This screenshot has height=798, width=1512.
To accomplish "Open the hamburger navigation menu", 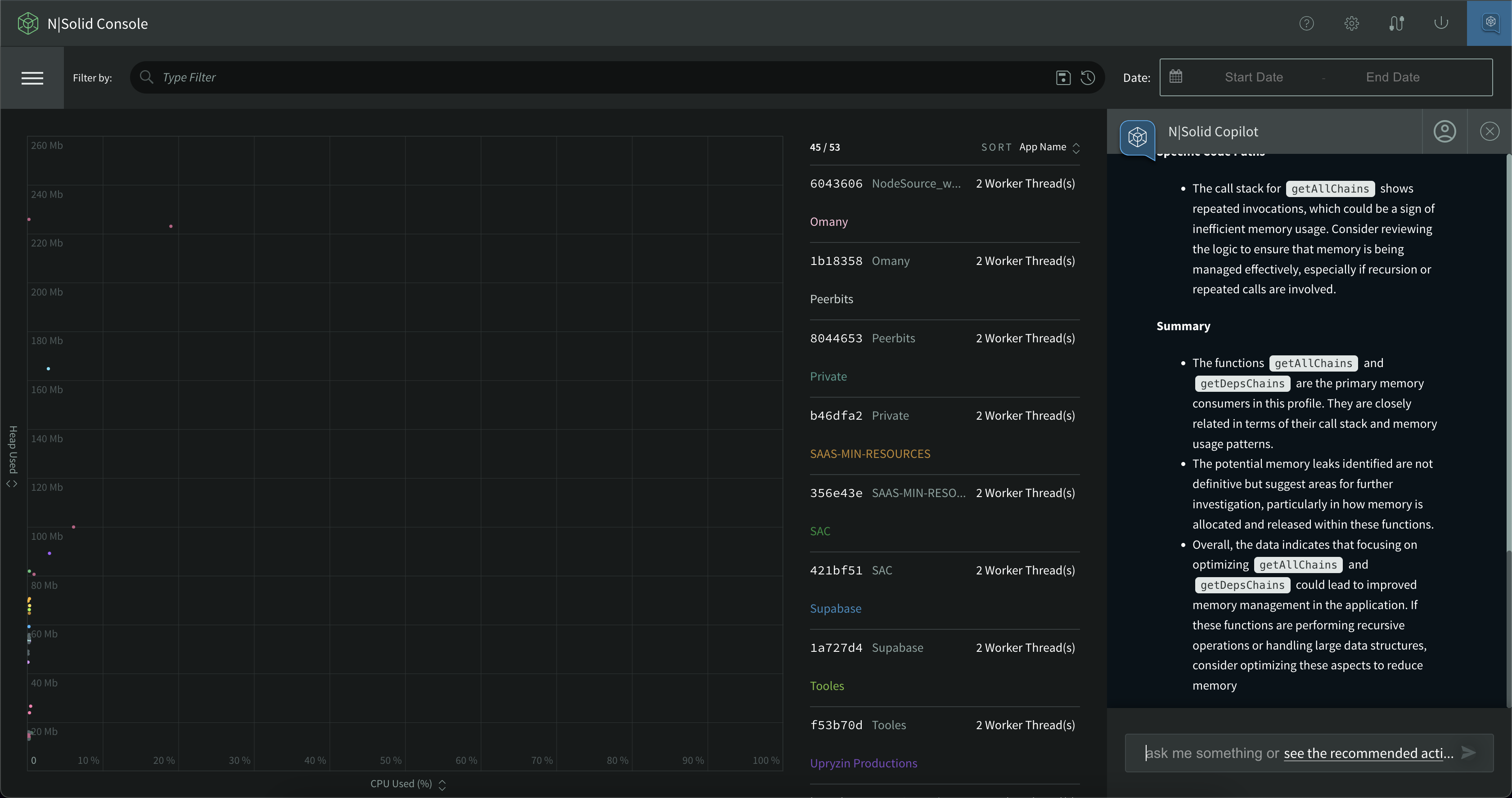I will [x=32, y=77].
